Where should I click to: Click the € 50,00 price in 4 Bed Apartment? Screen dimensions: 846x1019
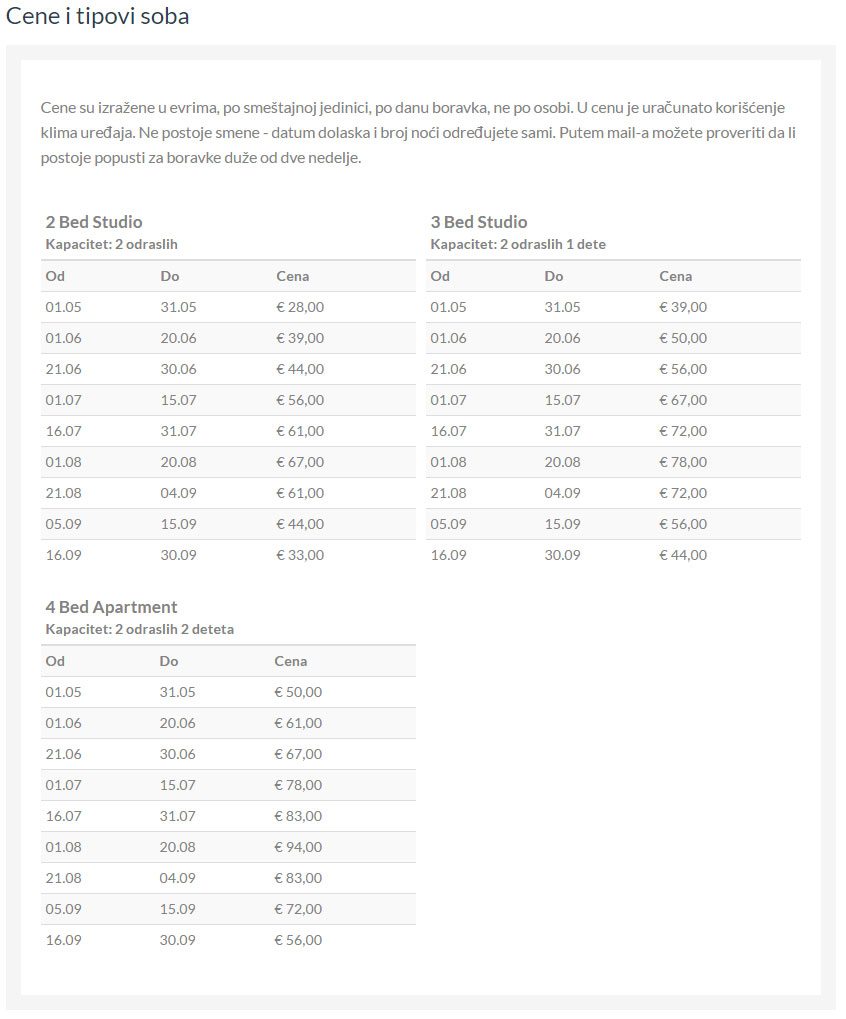pos(298,692)
